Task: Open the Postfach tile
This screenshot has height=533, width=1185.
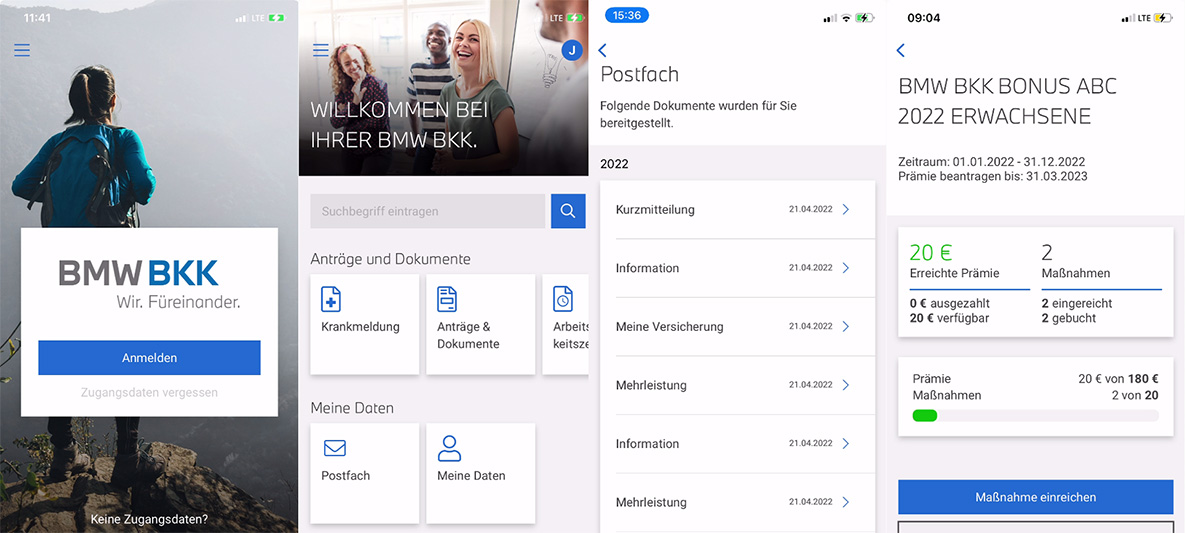Action: 364,473
